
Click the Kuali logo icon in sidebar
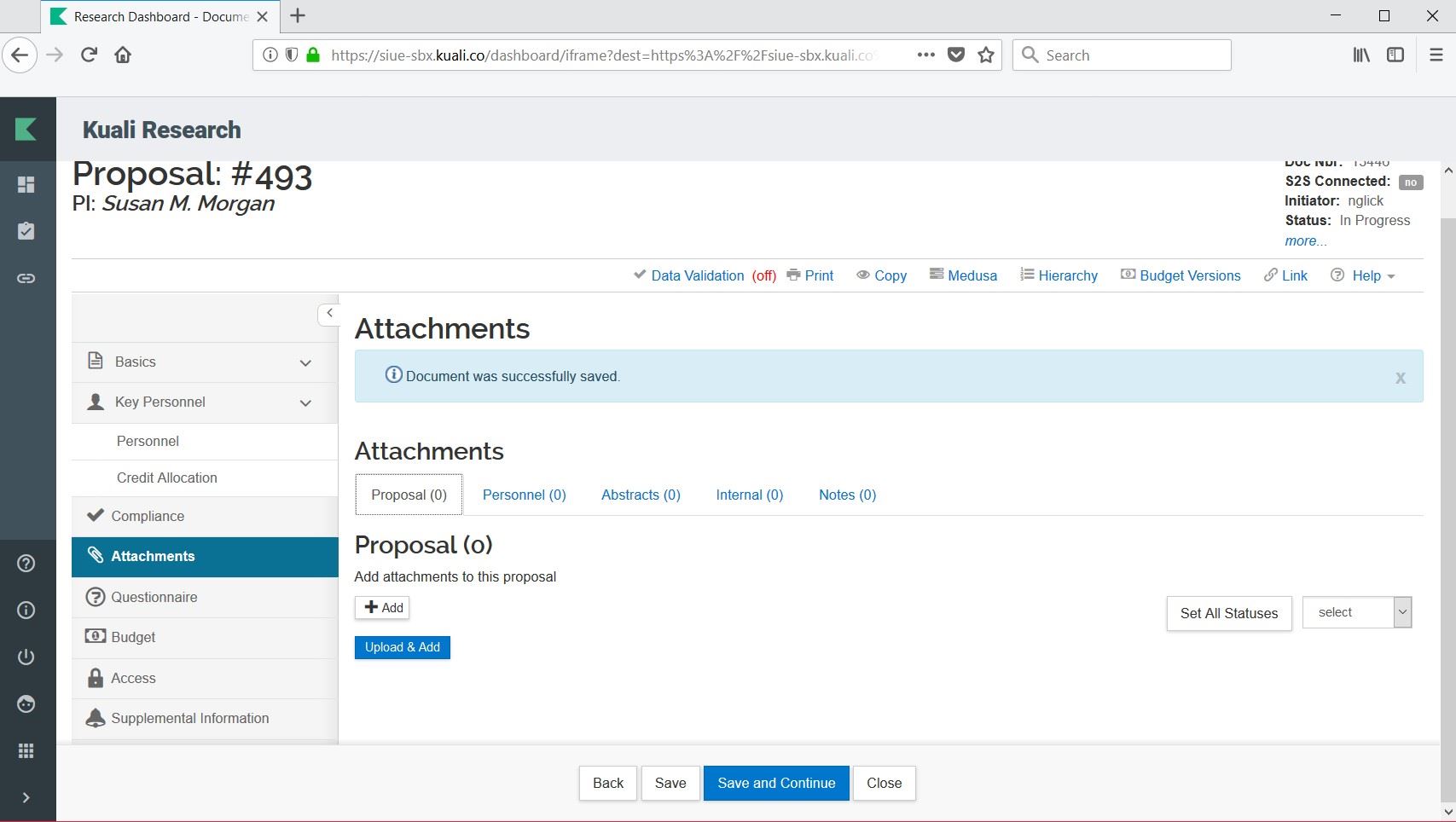point(26,129)
